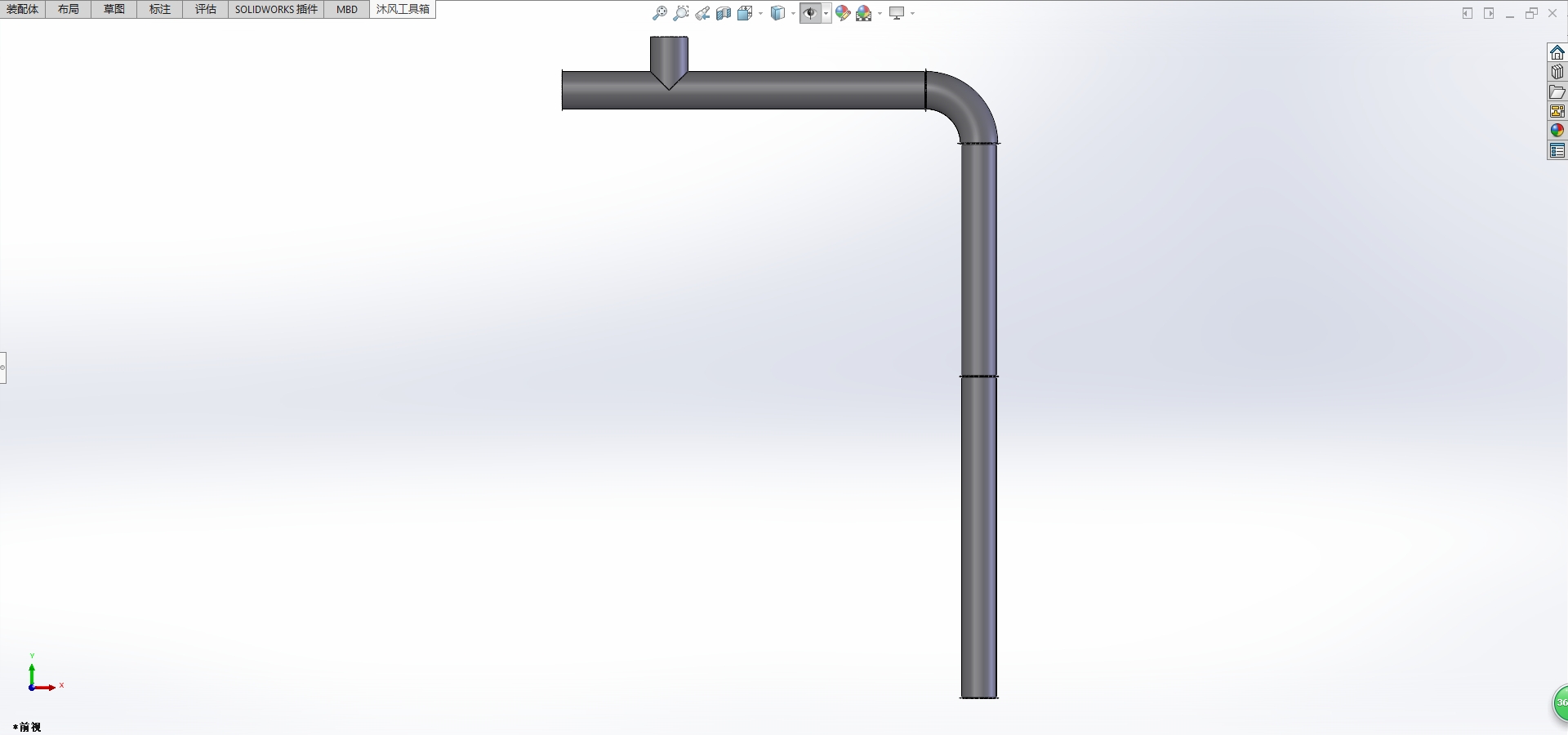Click the left panel expand handle
1568x735 pixels.
2,367
